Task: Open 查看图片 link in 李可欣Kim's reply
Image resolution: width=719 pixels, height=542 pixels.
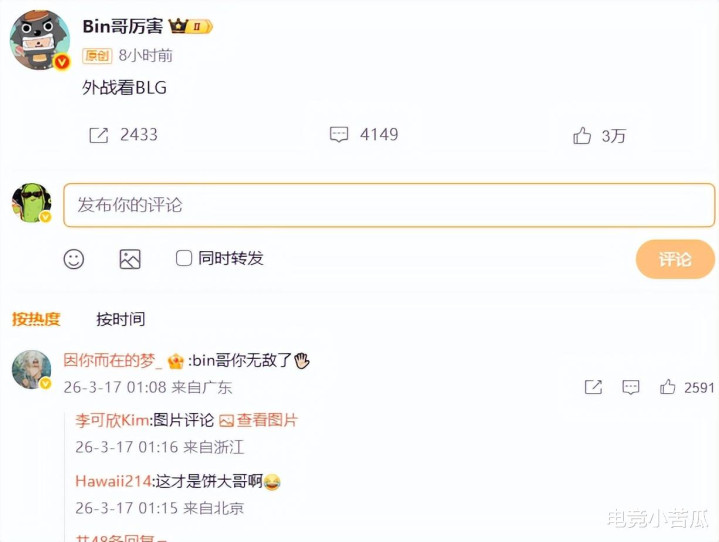Action: click(259, 420)
